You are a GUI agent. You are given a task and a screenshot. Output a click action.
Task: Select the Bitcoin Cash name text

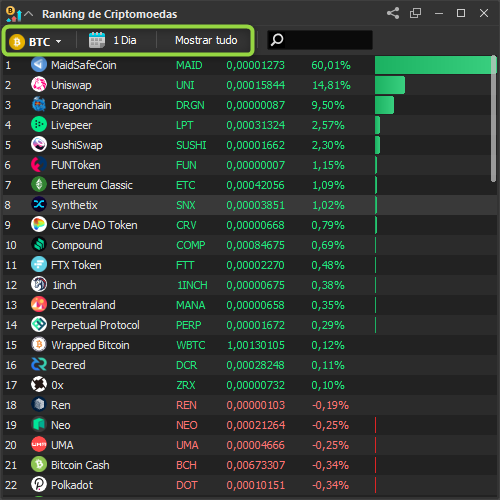(80, 465)
